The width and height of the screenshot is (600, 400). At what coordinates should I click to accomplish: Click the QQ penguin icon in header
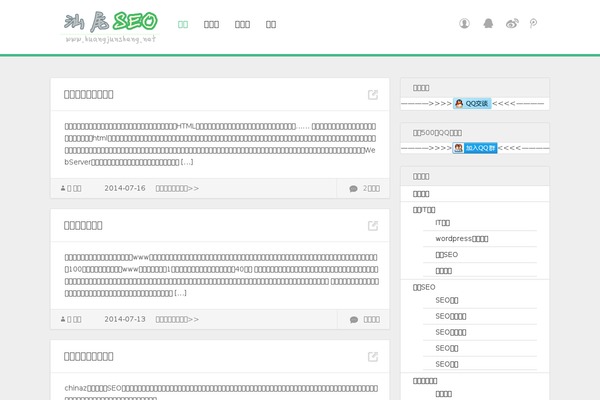[x=488, y=23]
